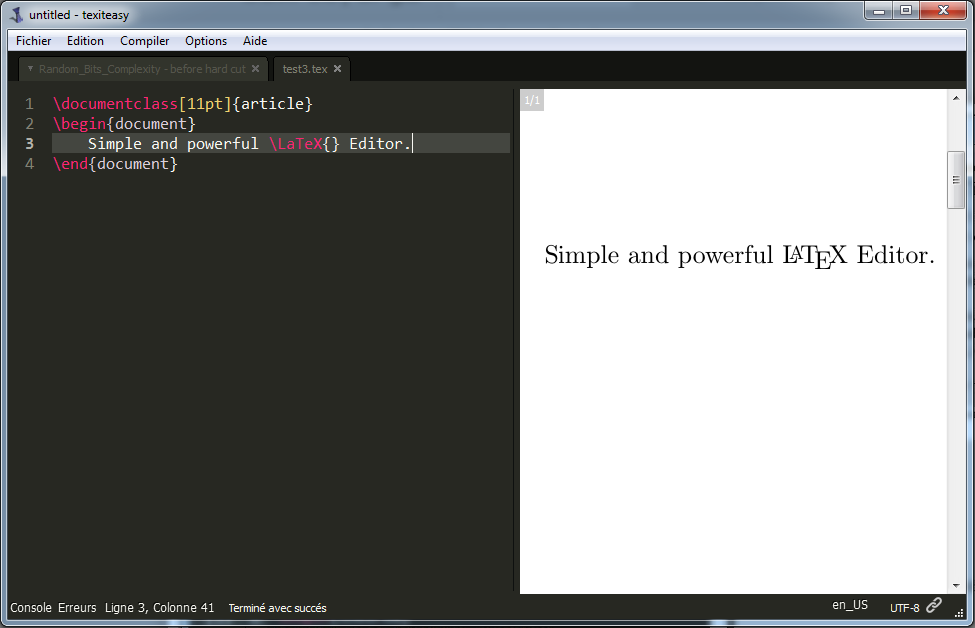
Task: Open the Options menu
Action: click(x=206, y=41)
